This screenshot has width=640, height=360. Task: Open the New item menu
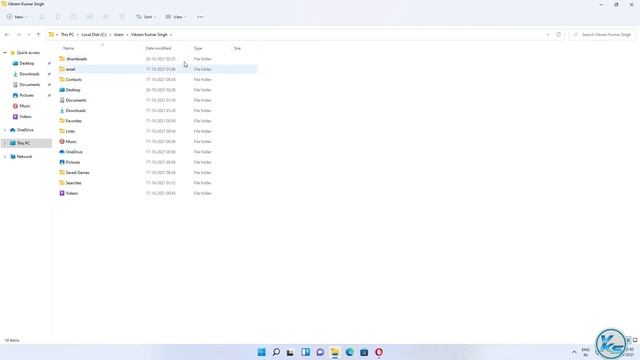tap(17, 17)
